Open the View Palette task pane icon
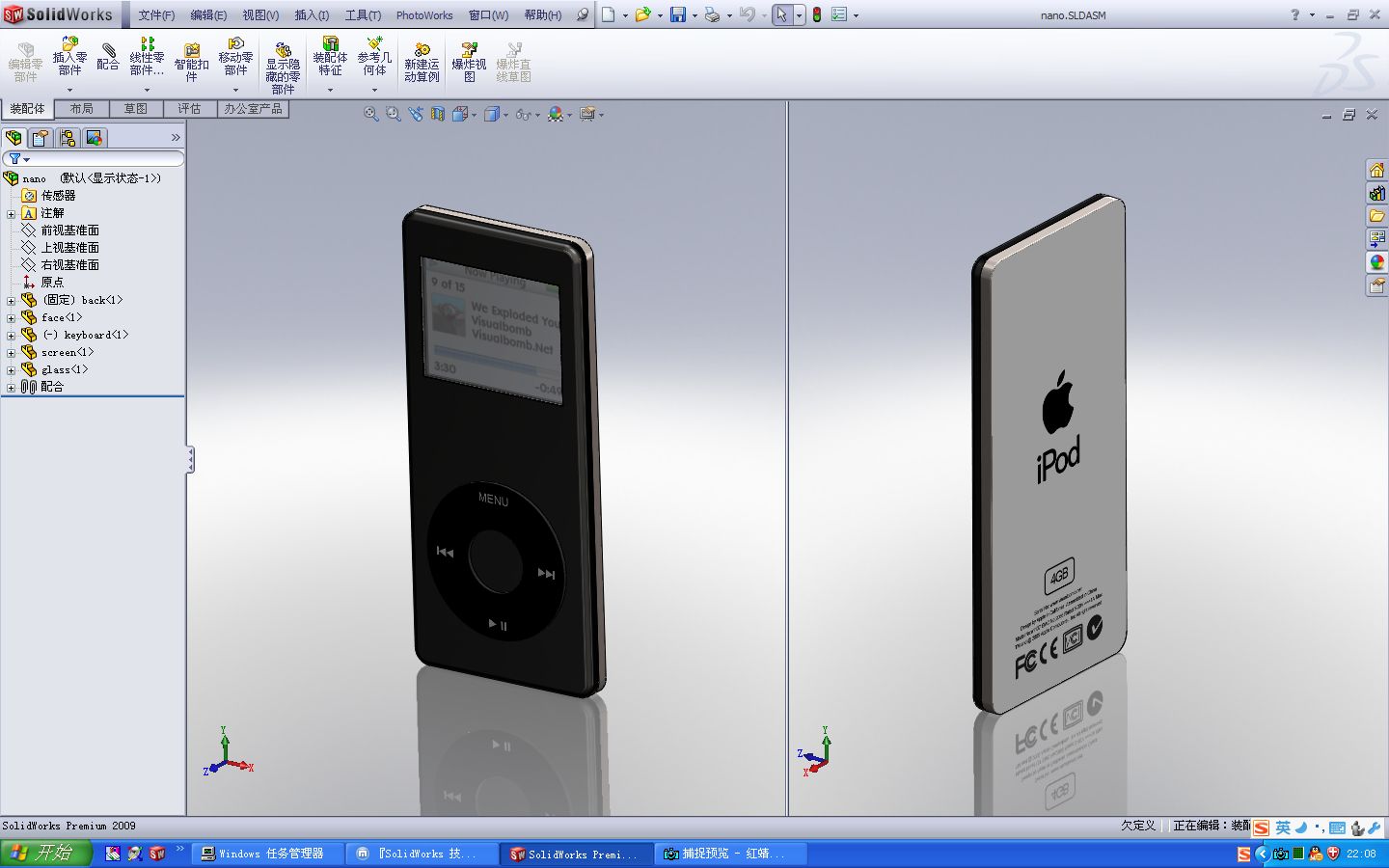This screenshot has height=868, width=1389. pos(1376,239)
